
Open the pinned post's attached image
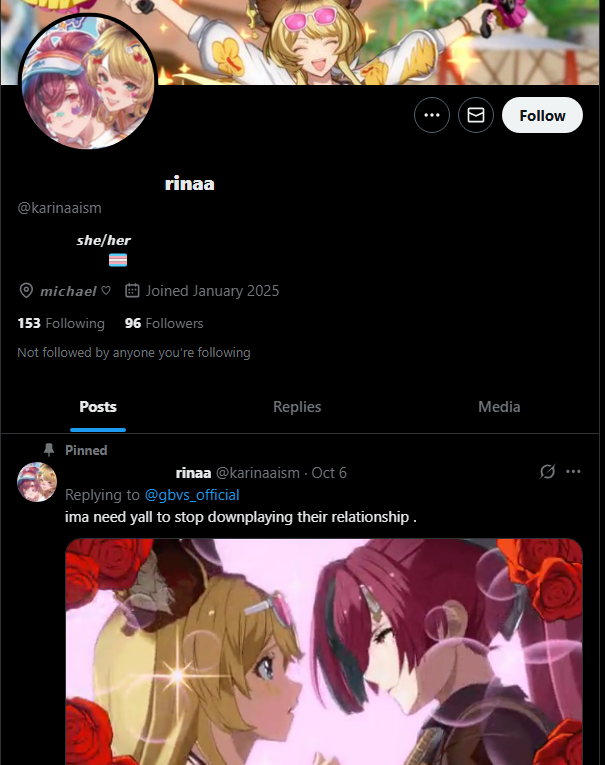(324, 651)
